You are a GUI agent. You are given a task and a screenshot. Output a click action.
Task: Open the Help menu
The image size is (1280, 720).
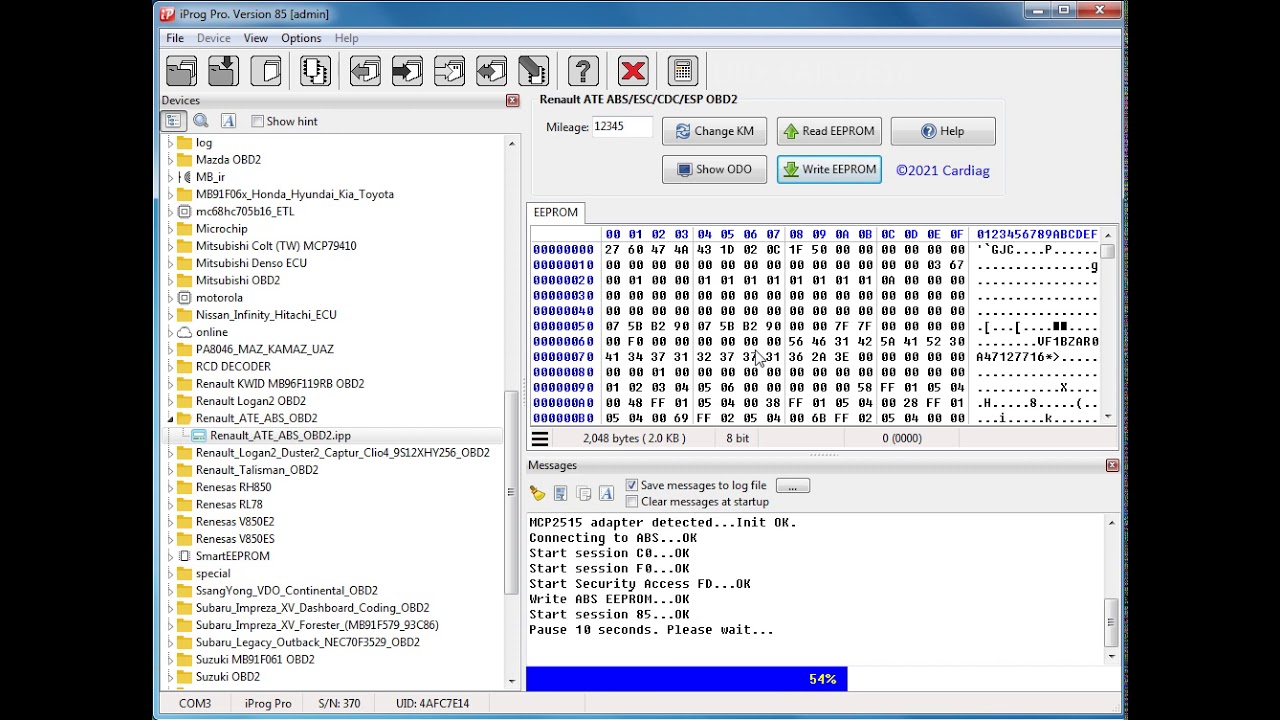pos(347,38)
